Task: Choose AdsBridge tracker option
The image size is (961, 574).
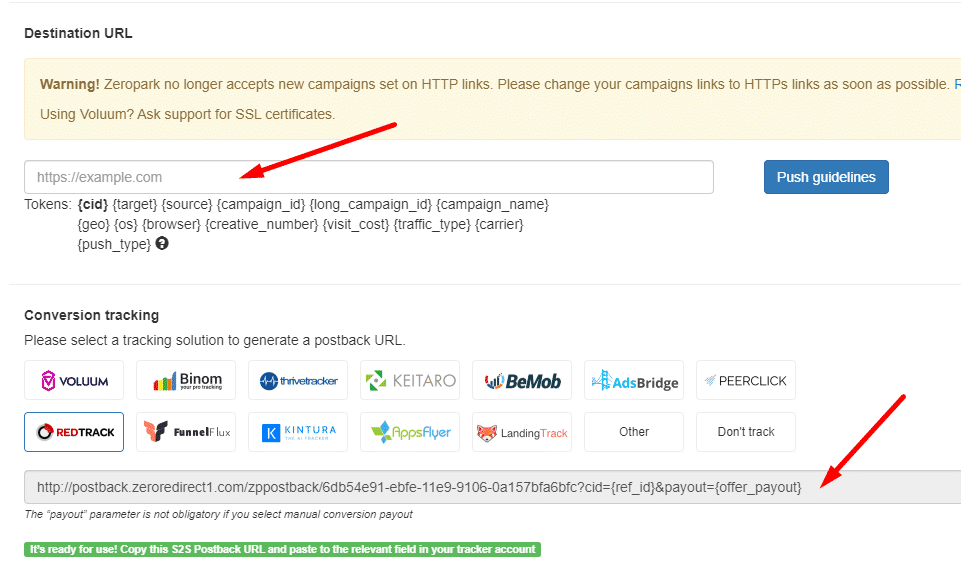Action: pos(634,380)
